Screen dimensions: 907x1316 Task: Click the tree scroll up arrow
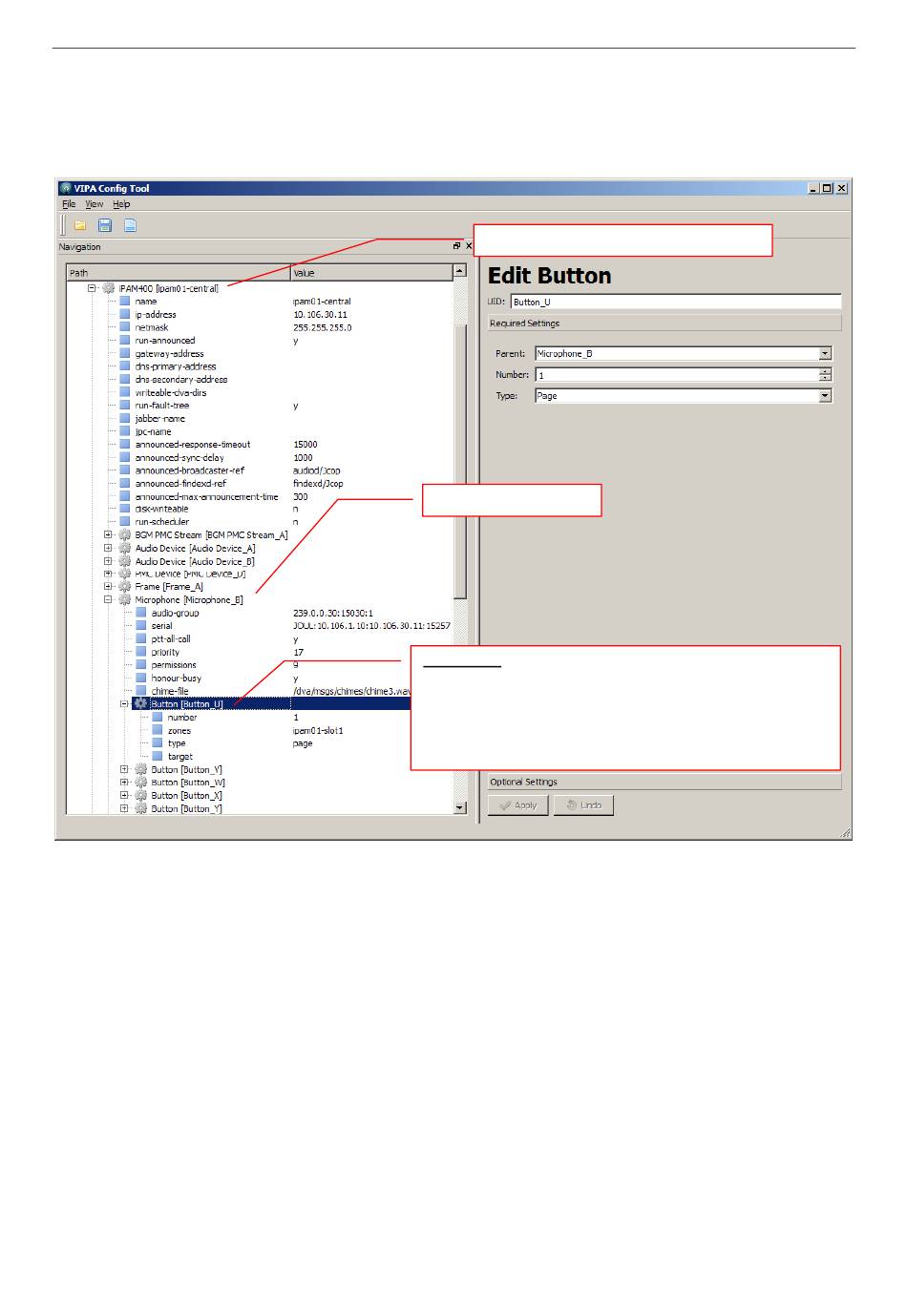460,271
